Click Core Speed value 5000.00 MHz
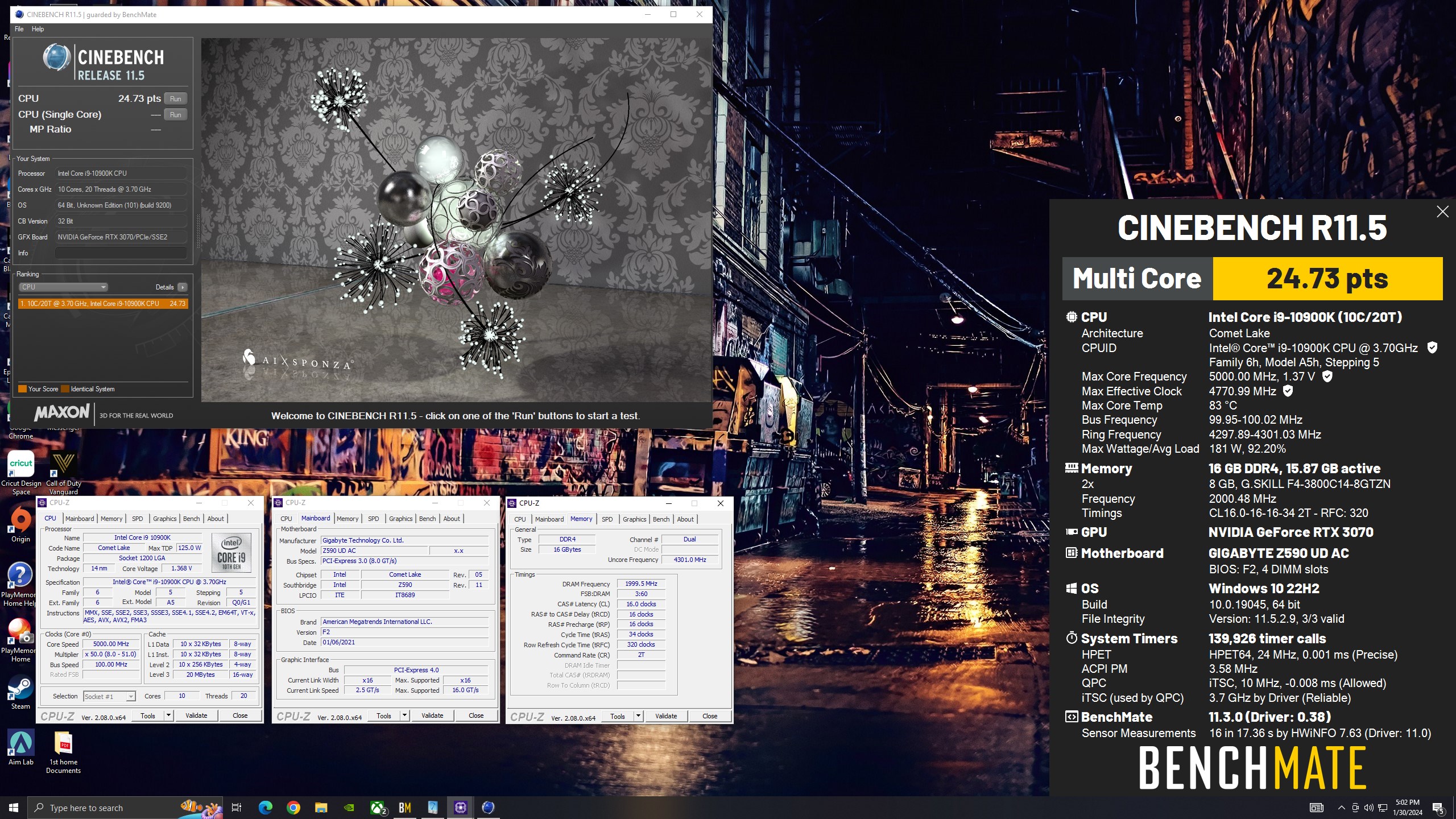The image size is (1456, 819). pyautogui.click(x=111, y=644)
